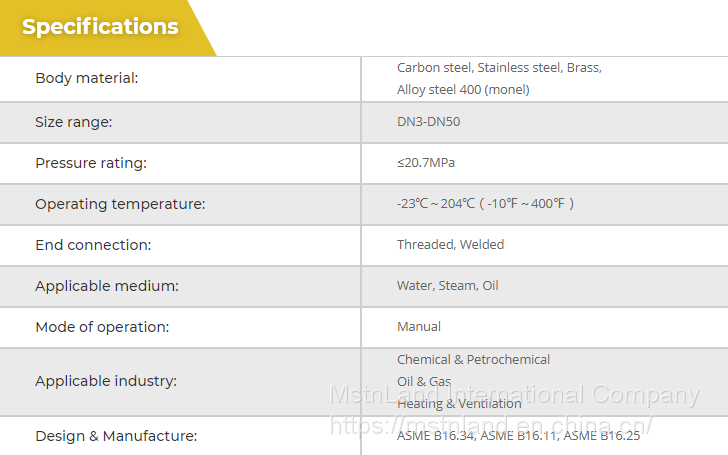Click the Operating temperature label
This screenshot has width=728, height=455.
120,204
